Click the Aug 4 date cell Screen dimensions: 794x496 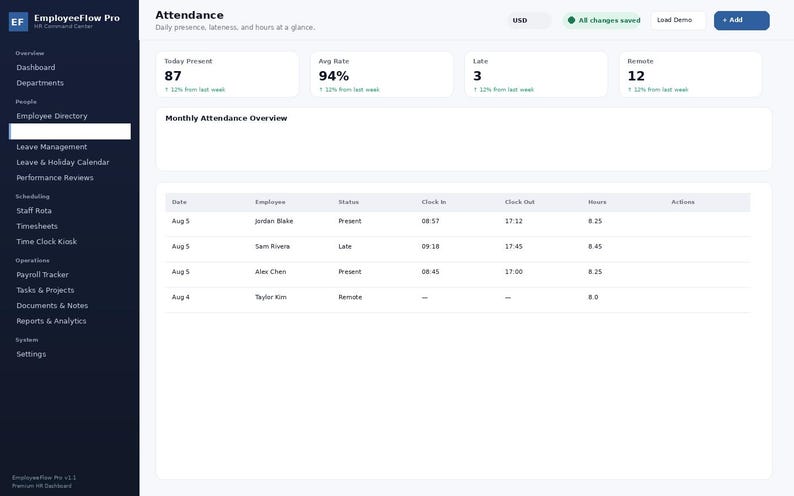[x=181, y=297]
